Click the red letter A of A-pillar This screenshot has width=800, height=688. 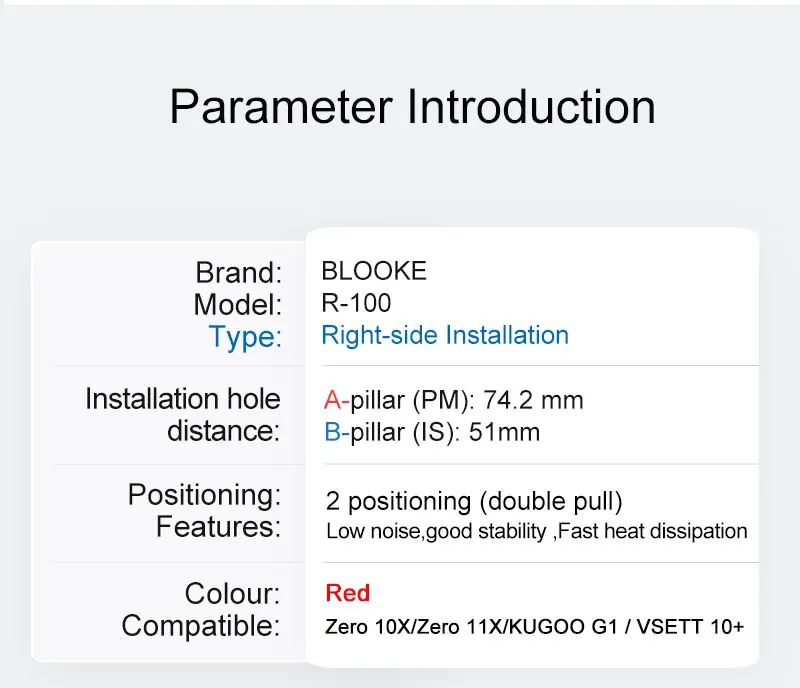click(333, 401)
